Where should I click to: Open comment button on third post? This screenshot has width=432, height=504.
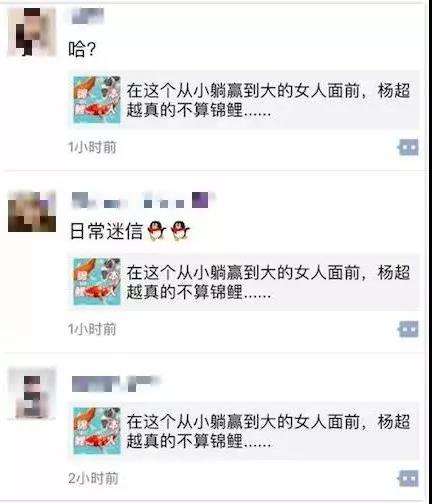coord(409,479)
